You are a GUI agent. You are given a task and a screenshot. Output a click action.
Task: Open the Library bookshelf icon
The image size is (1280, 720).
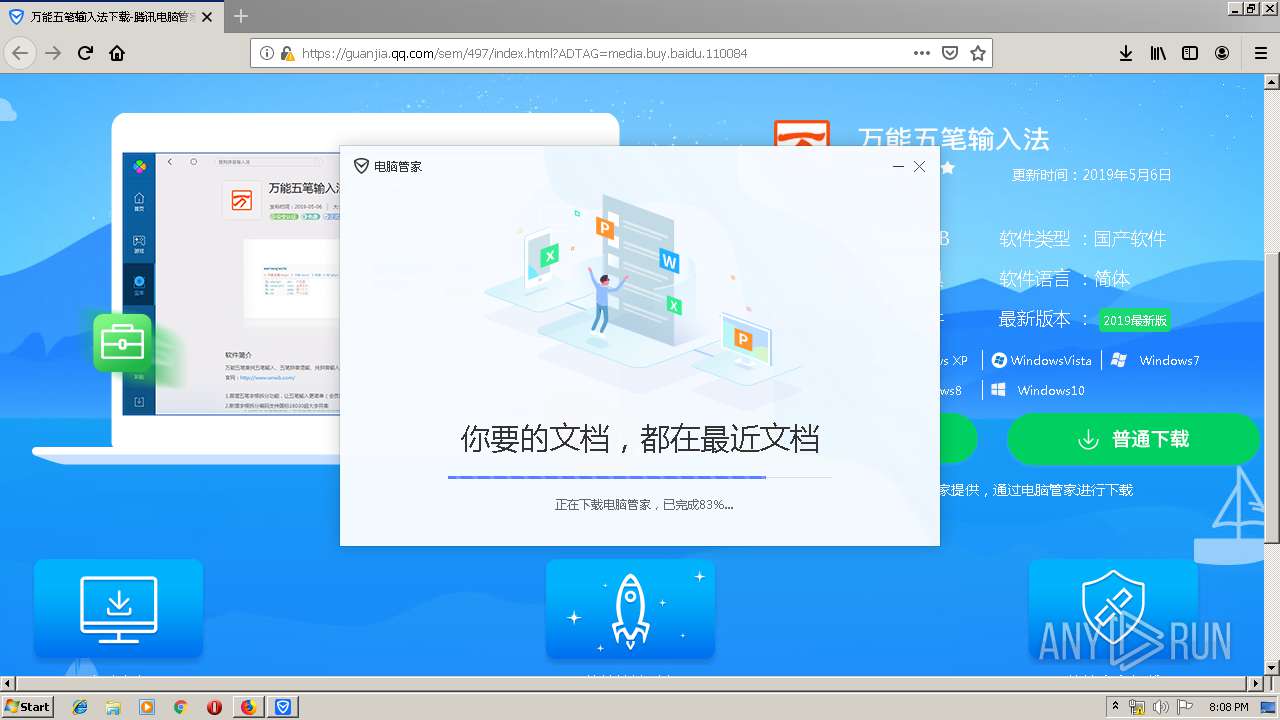[x=1158, y=53]
